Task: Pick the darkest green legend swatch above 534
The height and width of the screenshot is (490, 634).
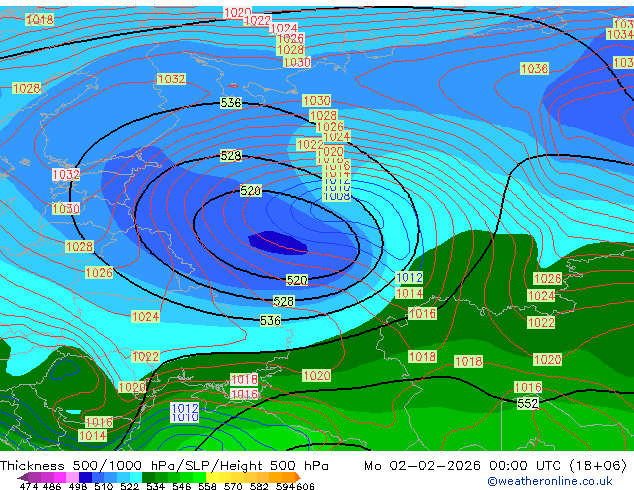Action: click(148, 477)
